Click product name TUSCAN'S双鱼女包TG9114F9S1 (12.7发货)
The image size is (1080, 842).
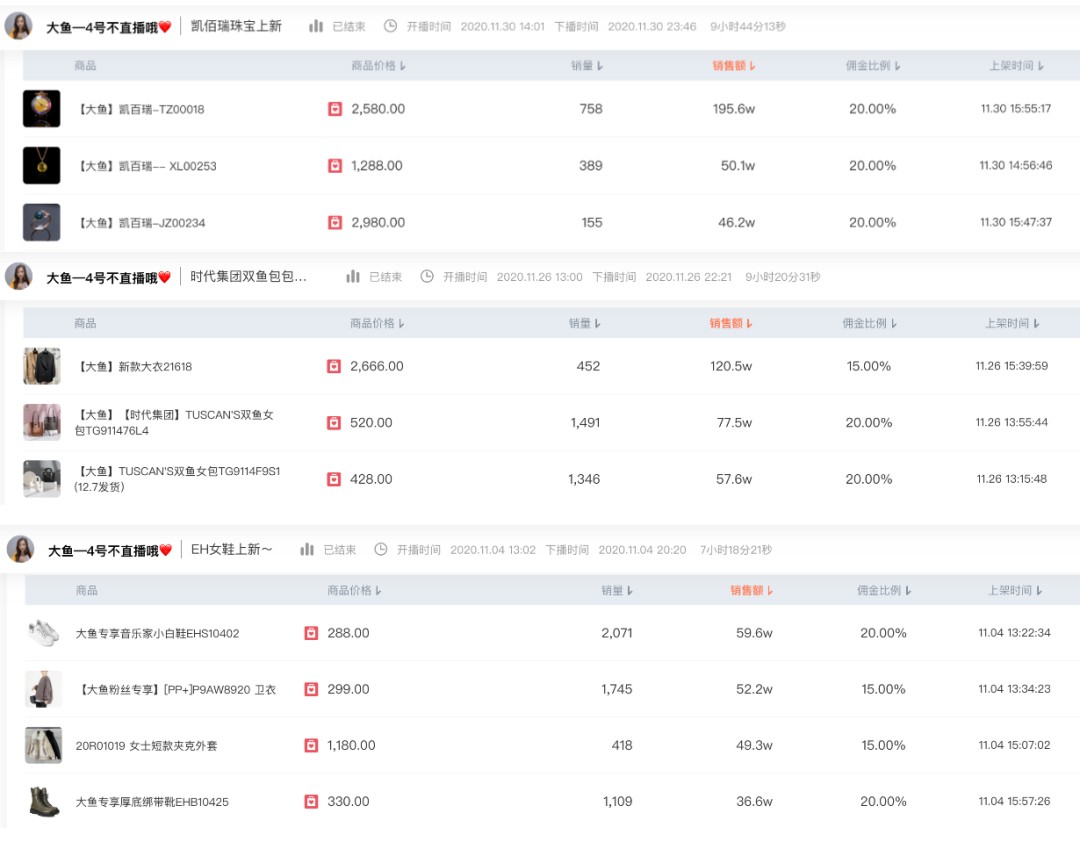177,479
